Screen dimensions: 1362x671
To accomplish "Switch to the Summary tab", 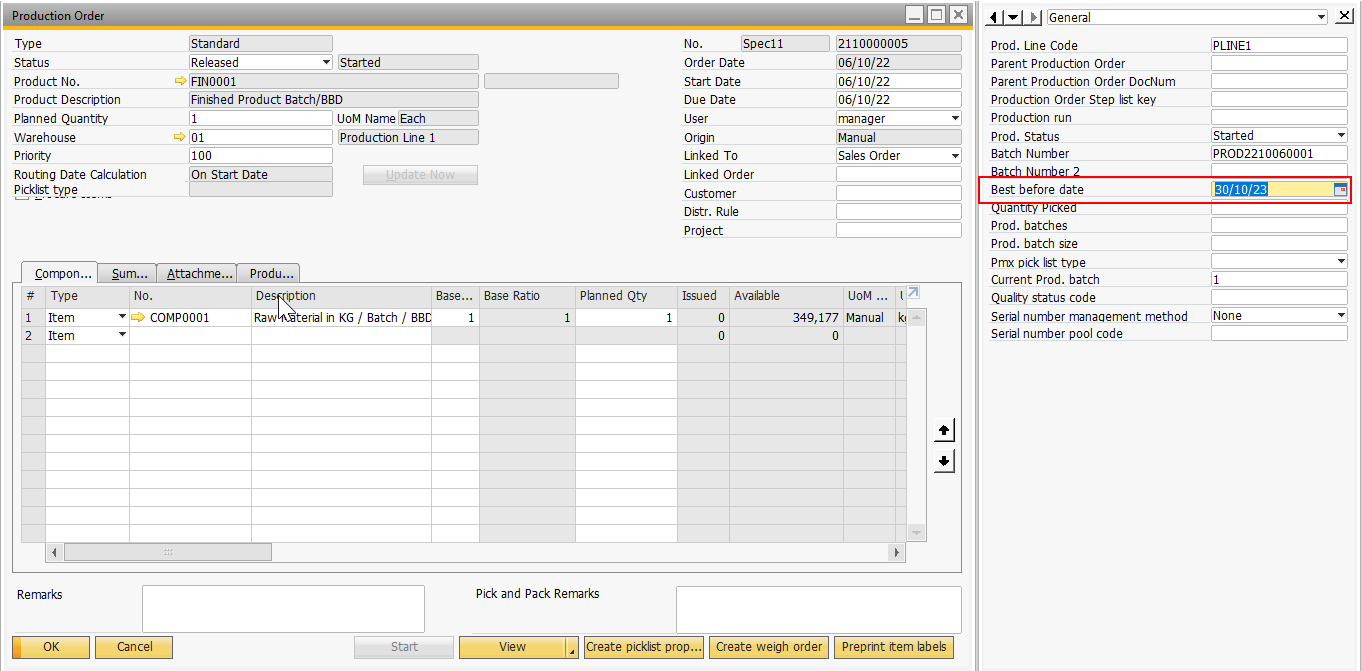I will pos(127,273).
